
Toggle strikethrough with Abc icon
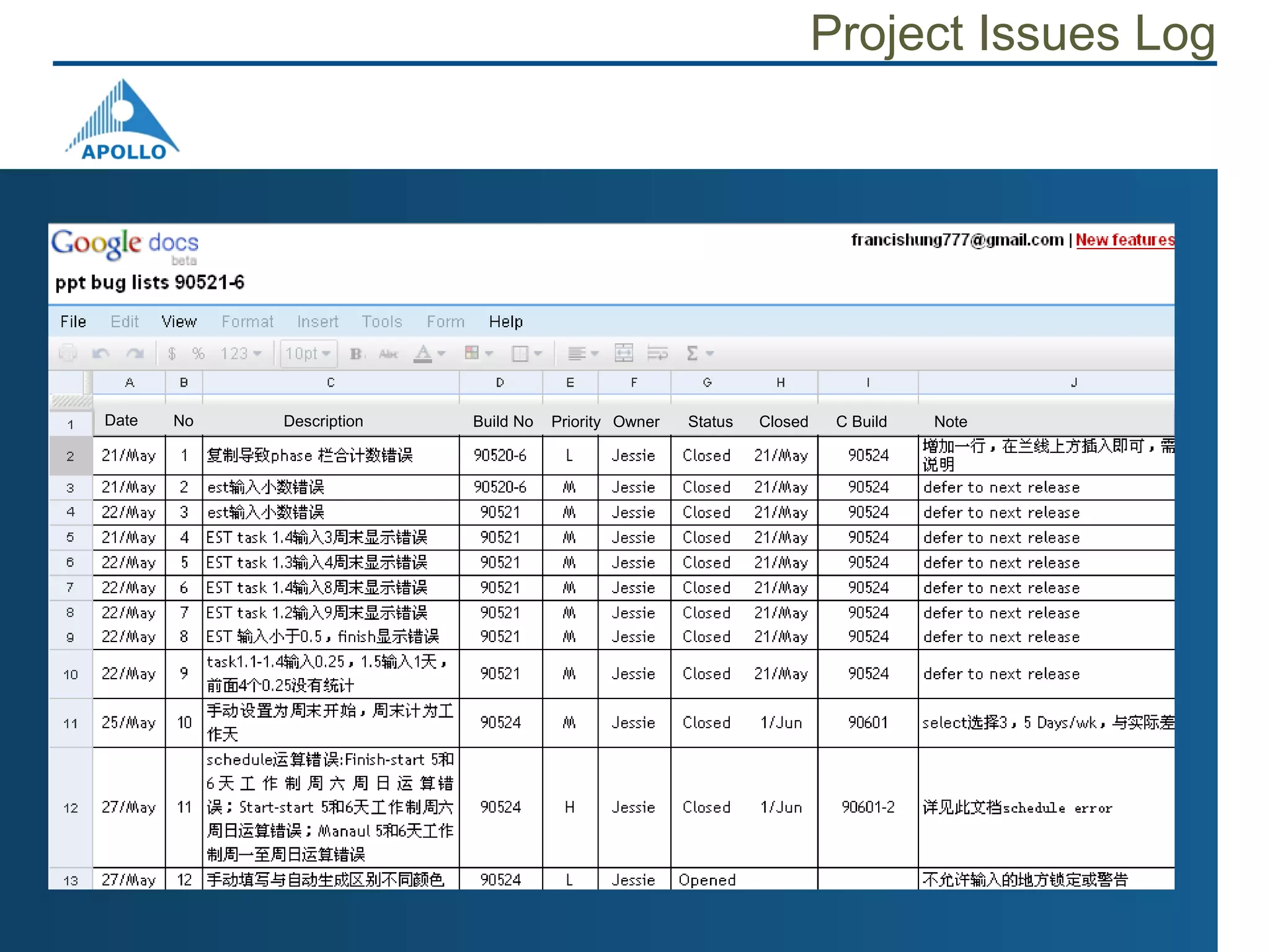[389, 354]
